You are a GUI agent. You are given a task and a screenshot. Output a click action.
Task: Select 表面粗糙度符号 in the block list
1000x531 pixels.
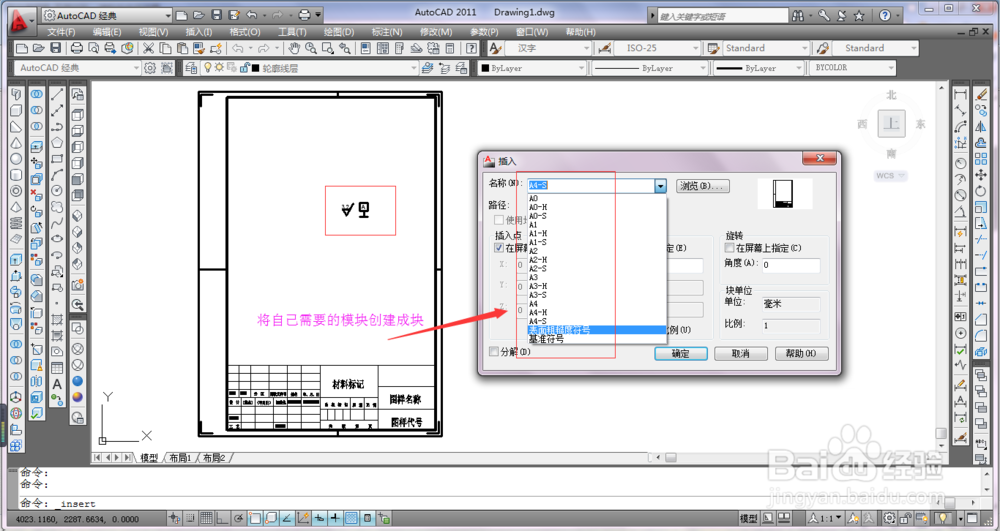click(x=596, y=330)
